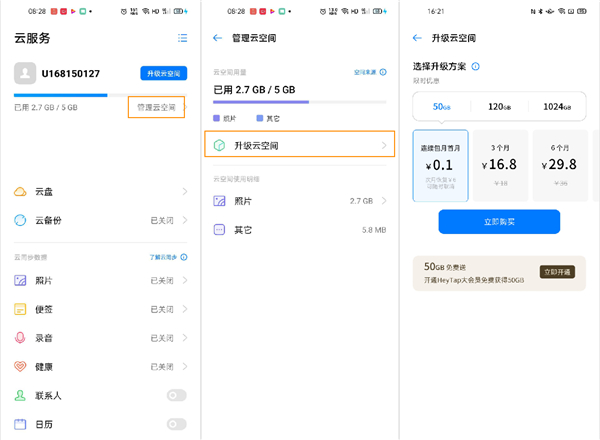Viewport: 600px width, 440px height.
Task: Open 照片 sync settings row
Action: click(x=100, y=281)
